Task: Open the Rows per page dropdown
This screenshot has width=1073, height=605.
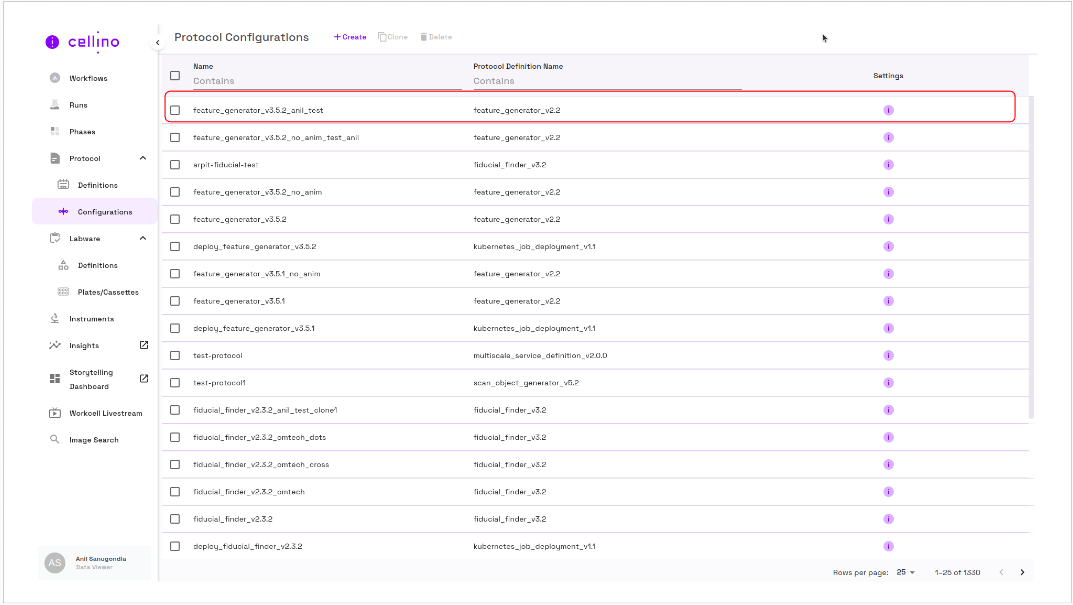Action: (906, 572)
